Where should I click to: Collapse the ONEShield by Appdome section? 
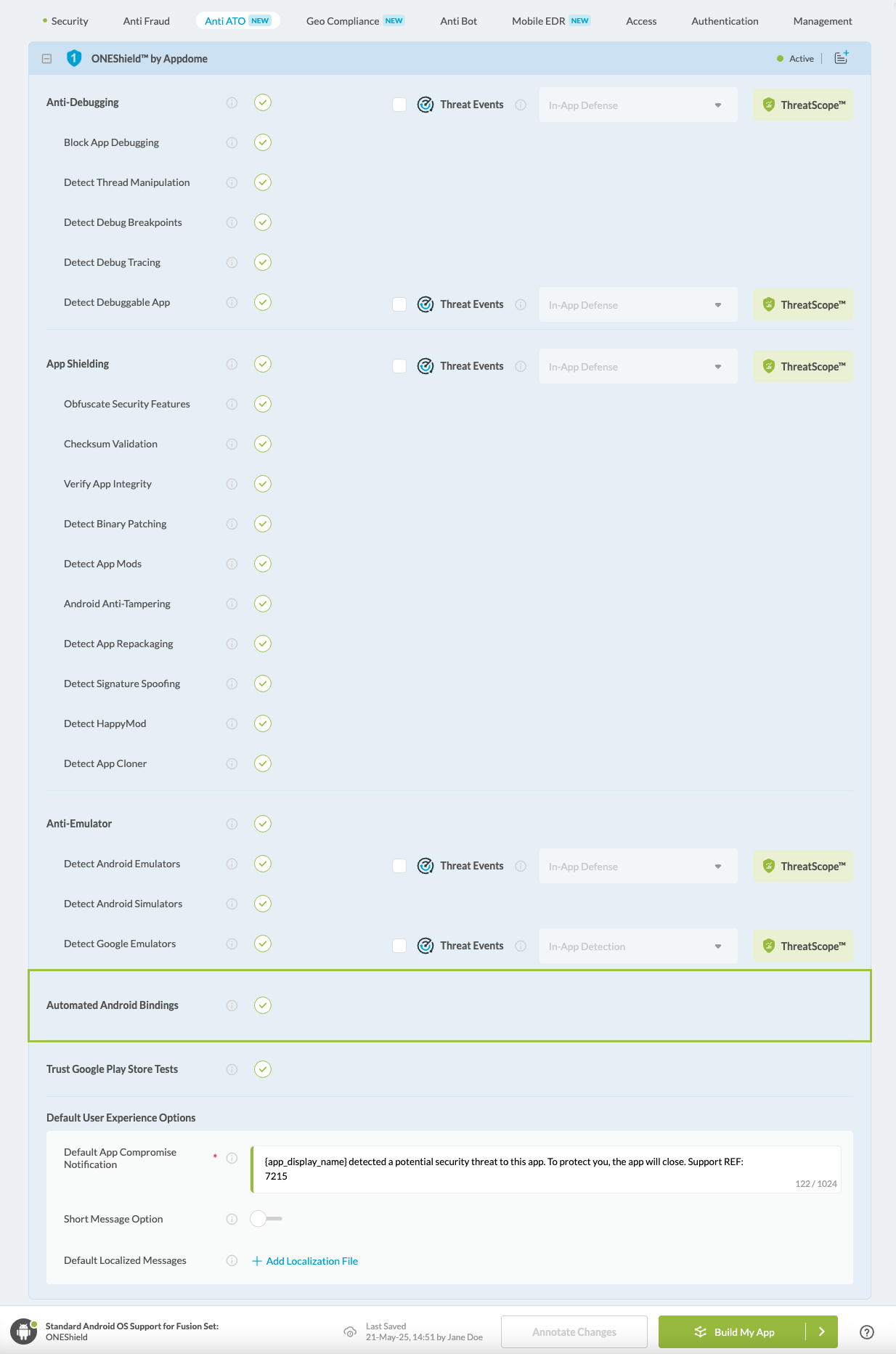coord(46,58)
